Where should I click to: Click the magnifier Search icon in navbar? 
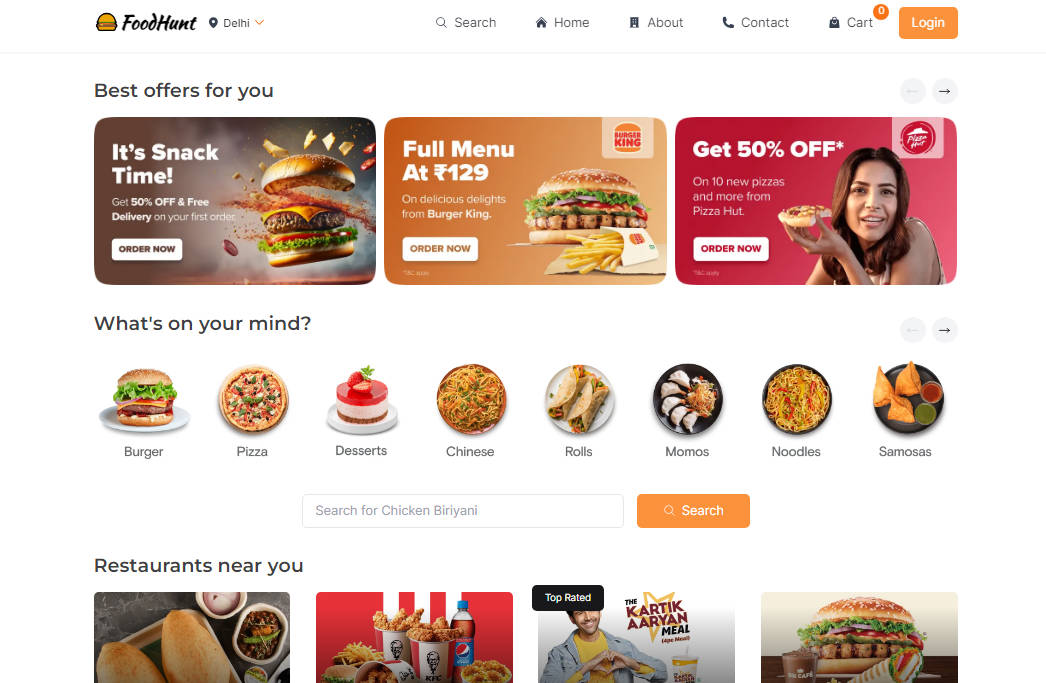[441, 23]
